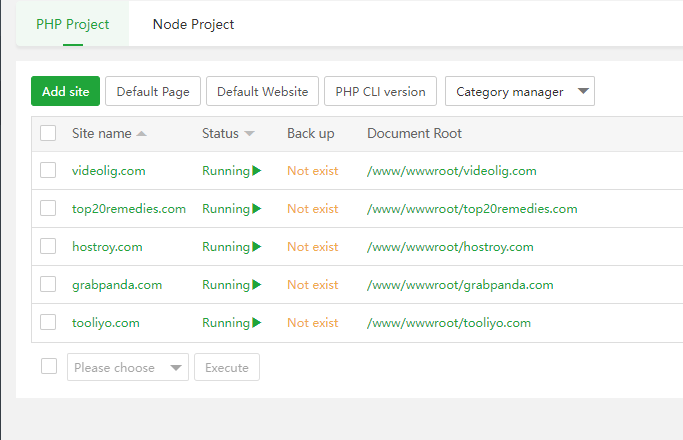The width and height of the screenshot is (683, 440).
Task: Click Not exist backup for videolig.com
Action: (x=312, y=171)
